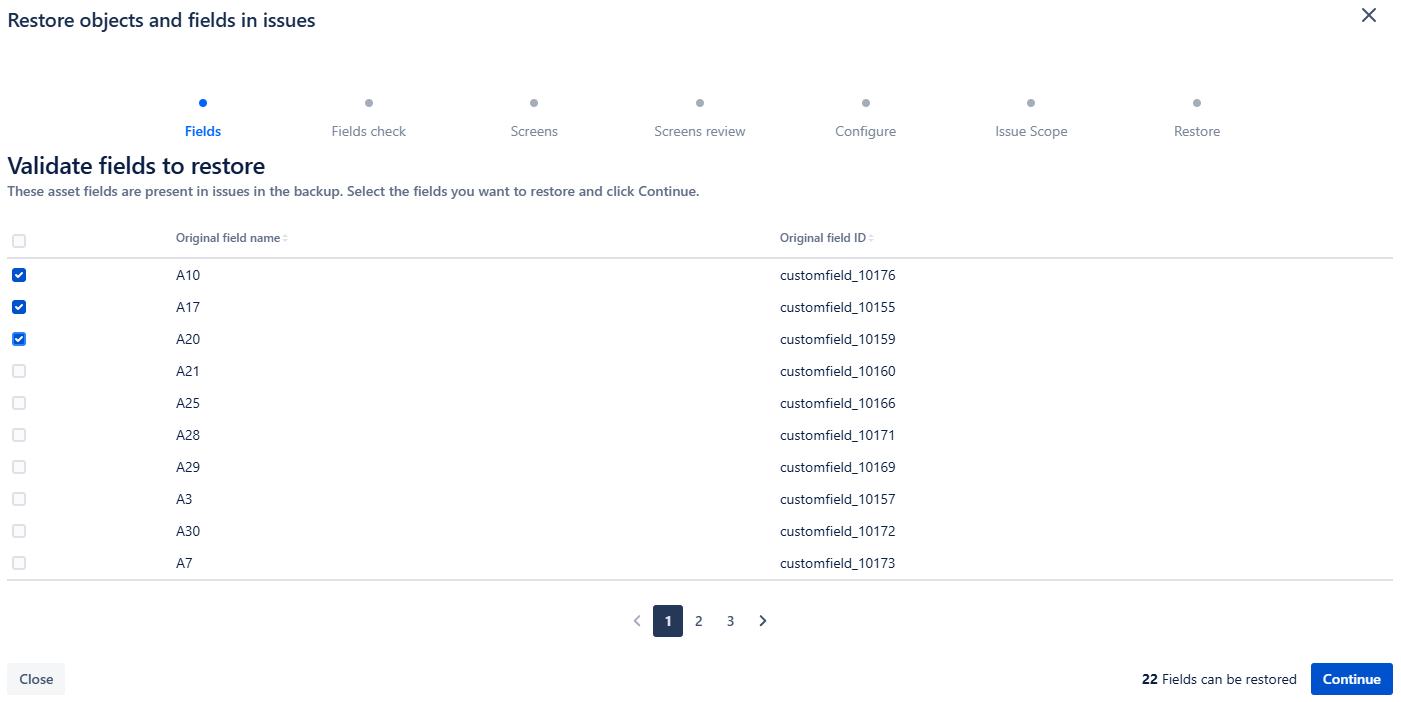
Task: Go to page 3
Action: 731,621
